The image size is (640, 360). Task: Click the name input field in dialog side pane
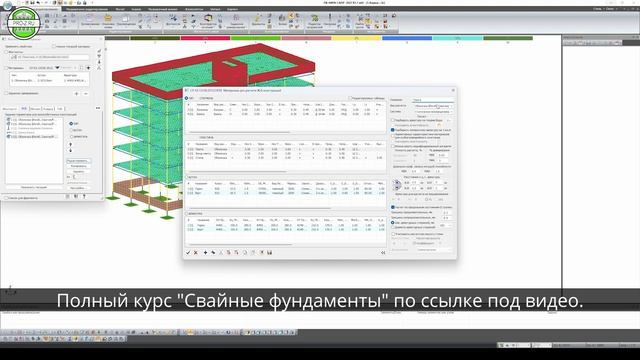[433, 100]
